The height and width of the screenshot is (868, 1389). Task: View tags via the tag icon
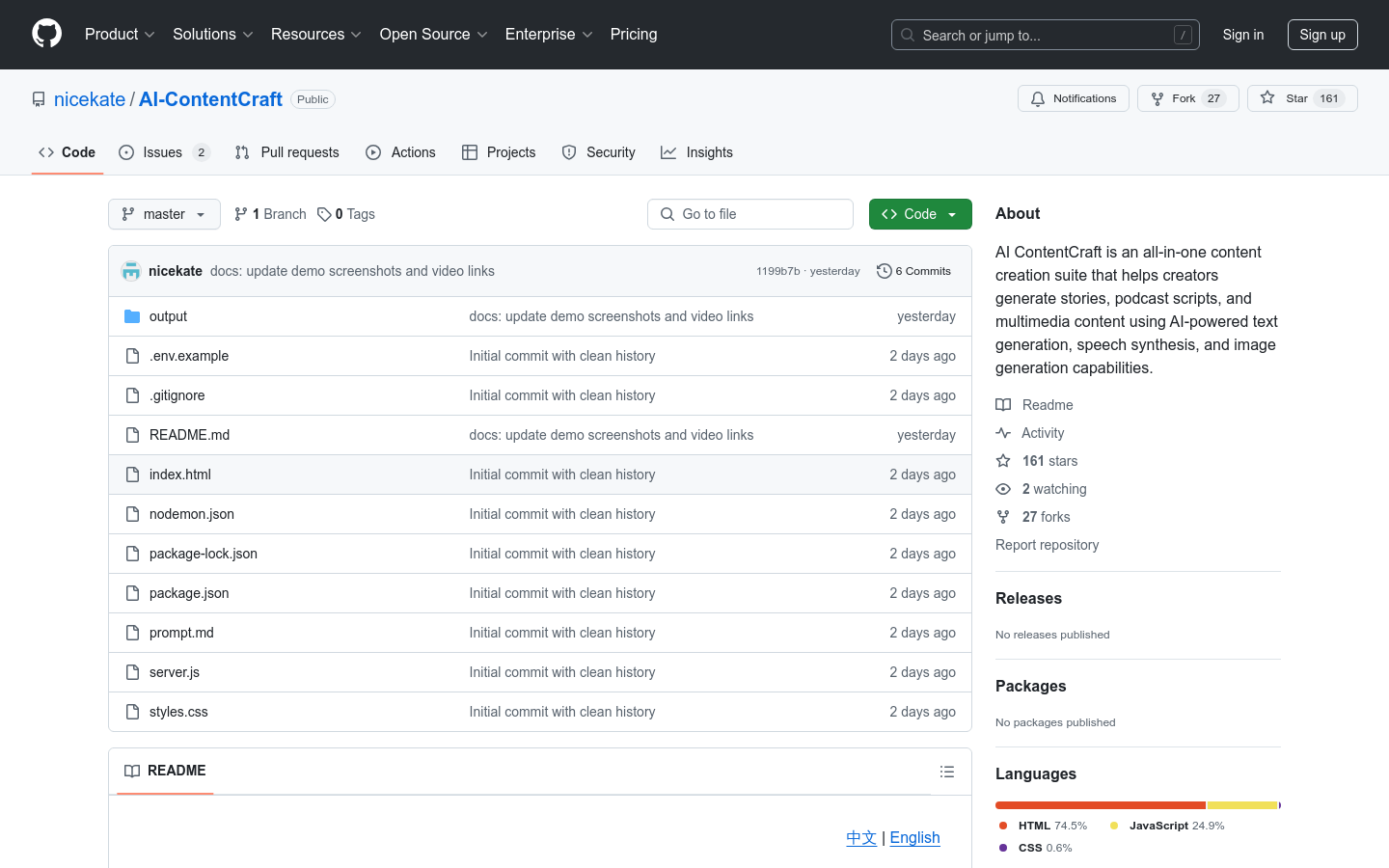point(324,214)
